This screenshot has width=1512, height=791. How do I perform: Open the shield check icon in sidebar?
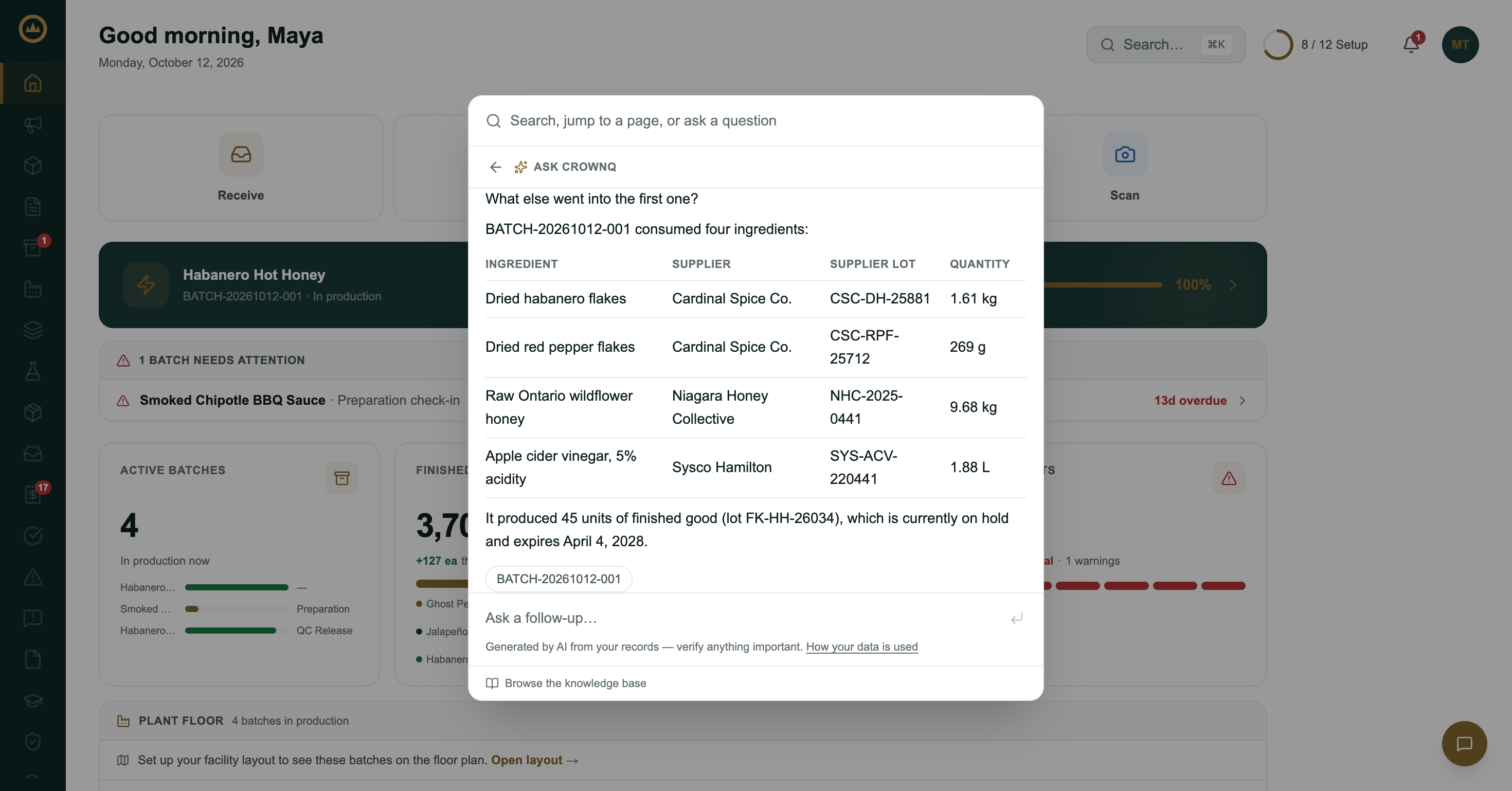click(33, 742)
